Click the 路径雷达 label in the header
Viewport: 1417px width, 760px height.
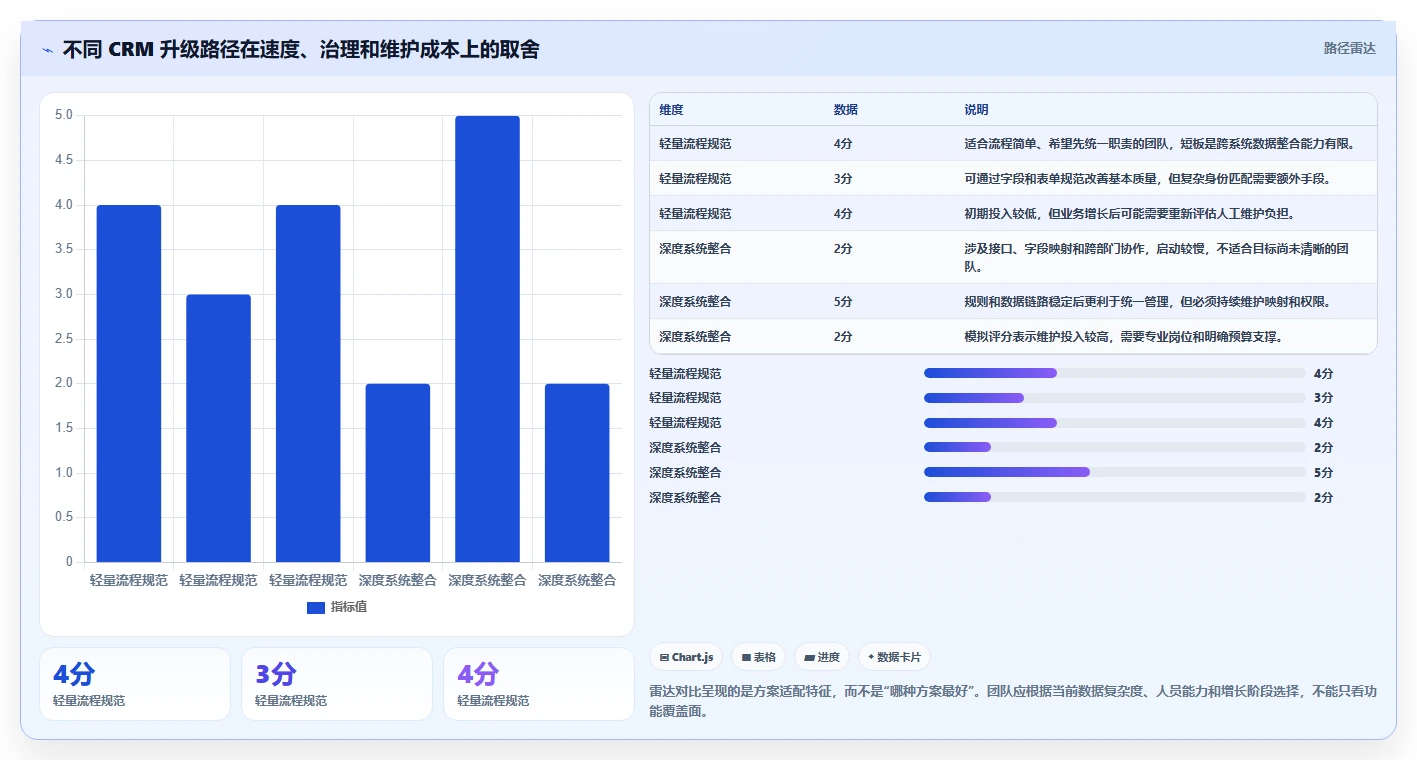point(1349,48)
